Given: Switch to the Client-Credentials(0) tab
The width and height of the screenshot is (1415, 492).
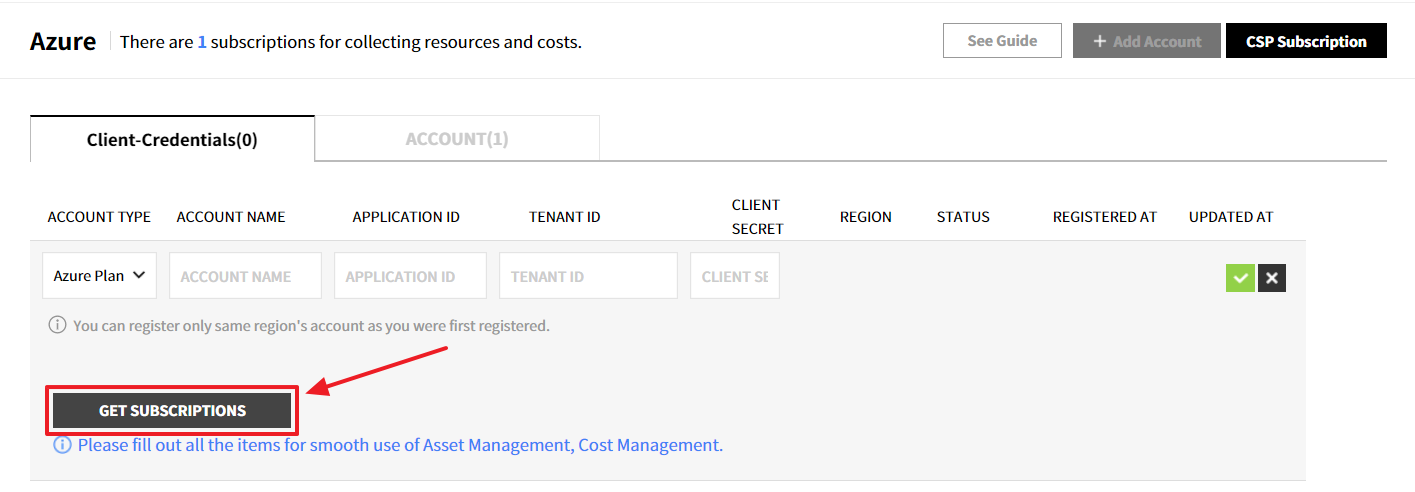Looking at the screenshot, I should click(x=172, y=139).
